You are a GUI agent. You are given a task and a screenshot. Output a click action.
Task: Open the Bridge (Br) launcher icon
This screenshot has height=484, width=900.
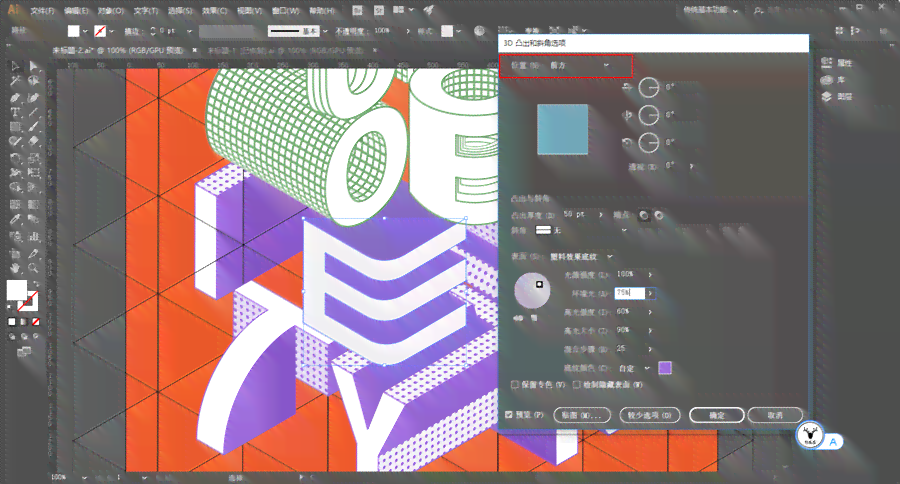358,10
